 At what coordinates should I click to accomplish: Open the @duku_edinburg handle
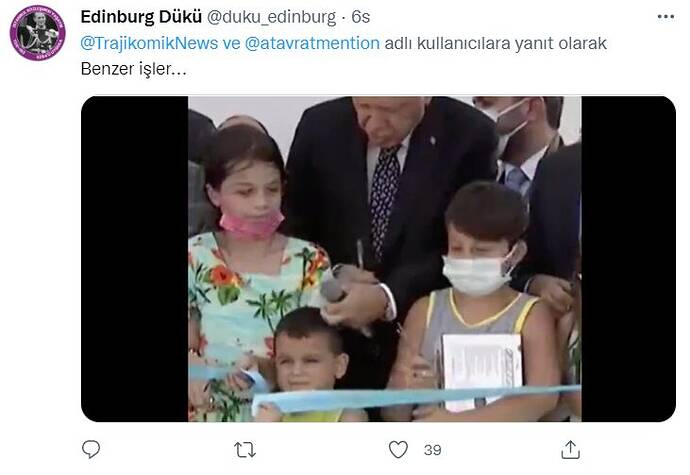click(271, 17)
